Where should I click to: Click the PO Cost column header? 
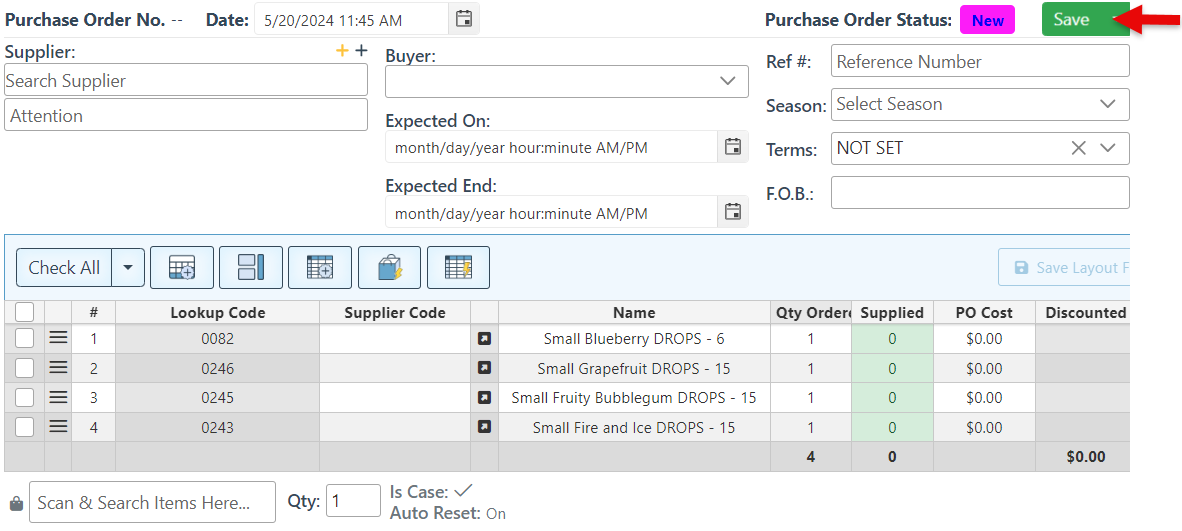coord(984,312)
